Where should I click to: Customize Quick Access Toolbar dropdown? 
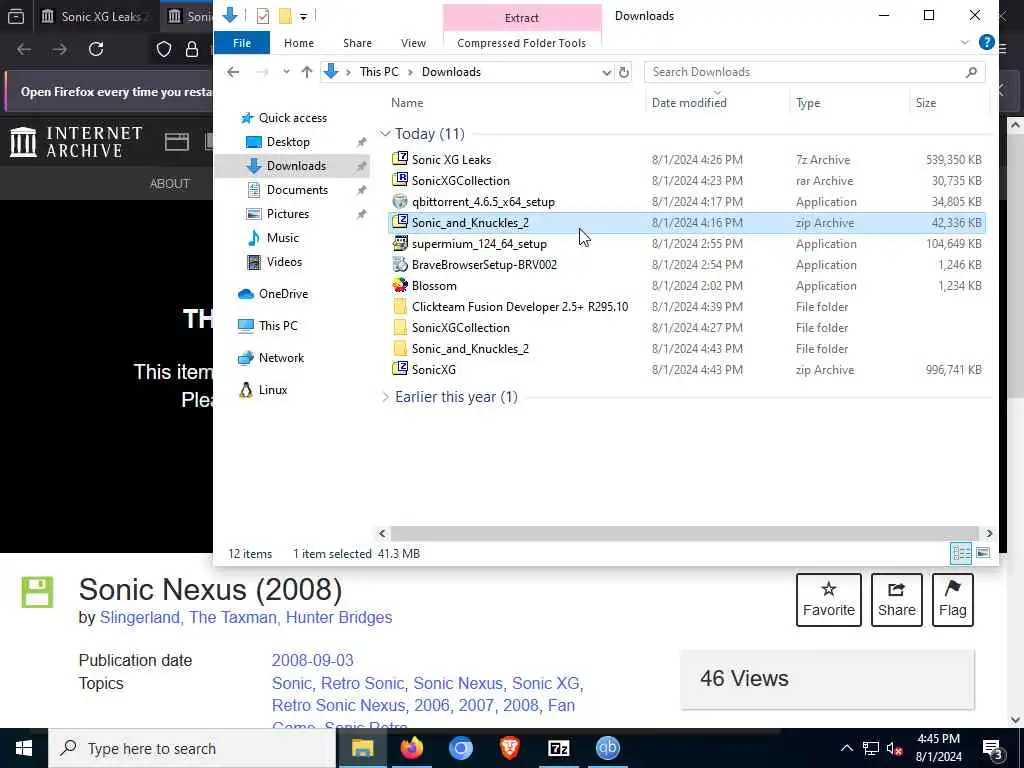[304, 16]
